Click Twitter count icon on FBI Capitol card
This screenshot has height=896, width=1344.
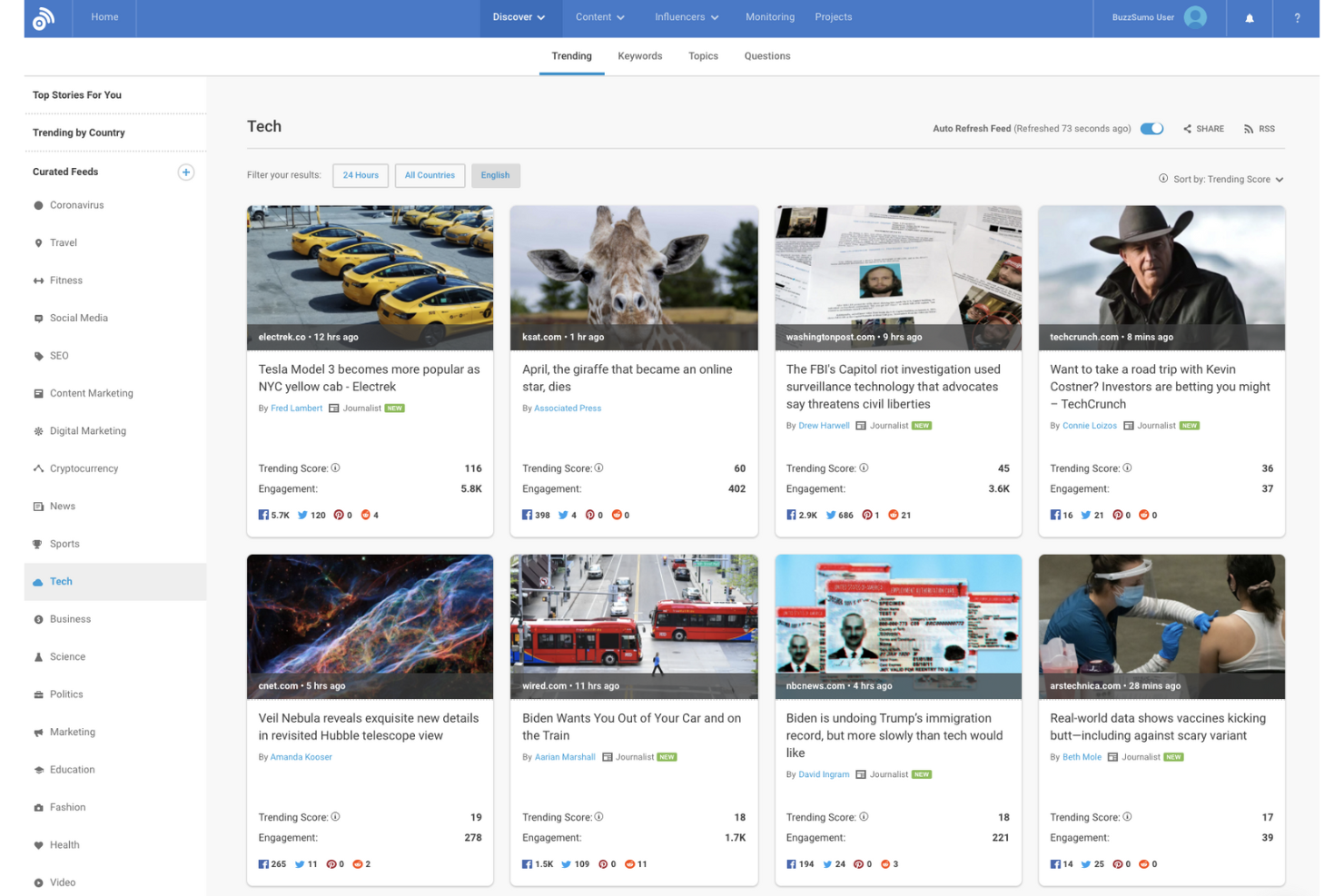point(831,515)
